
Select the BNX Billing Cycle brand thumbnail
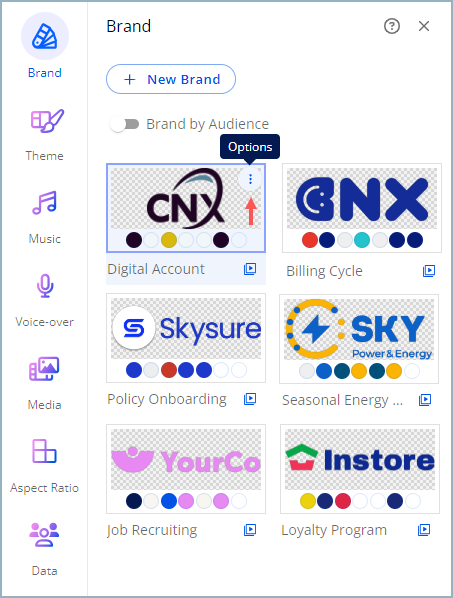click(362, 208)
